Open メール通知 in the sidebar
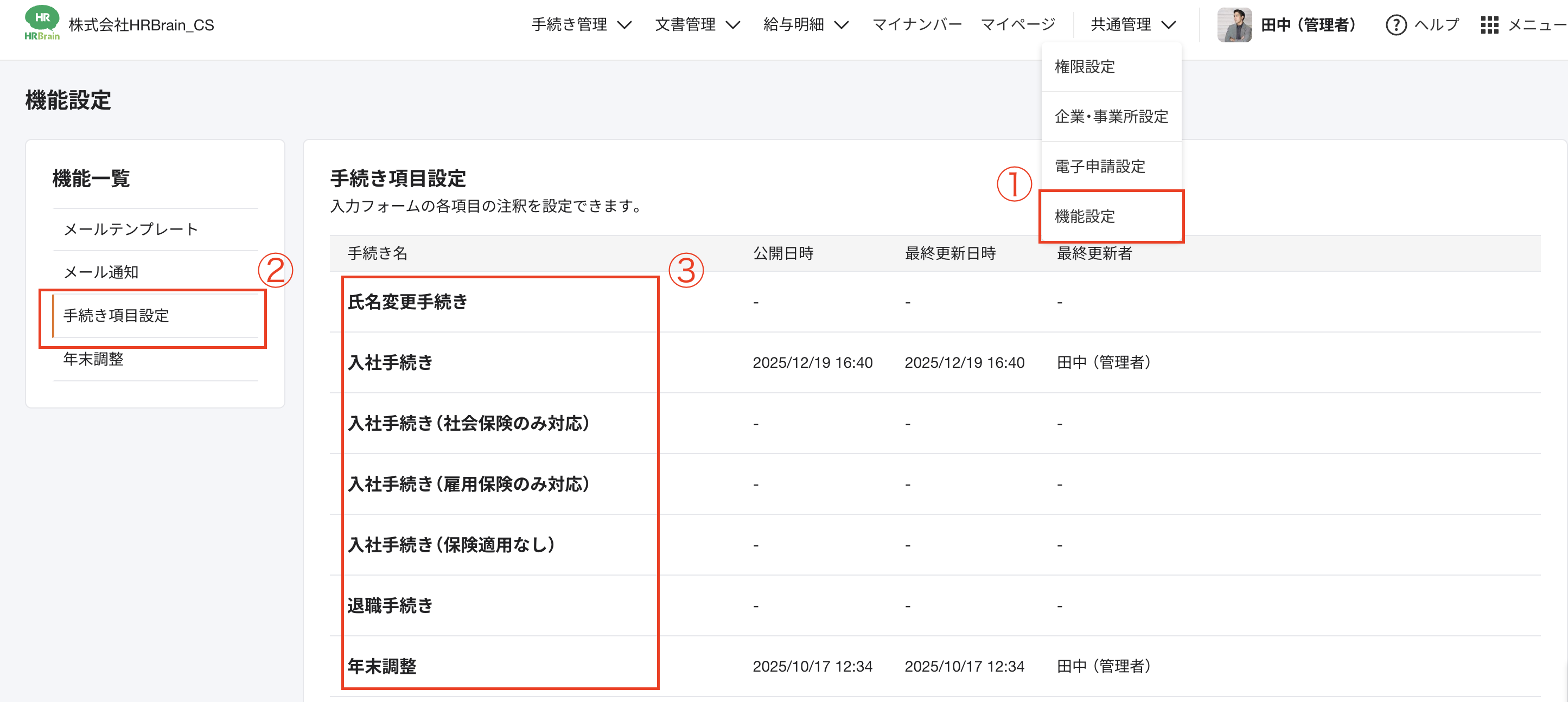The height and width of the screenshot is (702, 1568). pos(101,272)
